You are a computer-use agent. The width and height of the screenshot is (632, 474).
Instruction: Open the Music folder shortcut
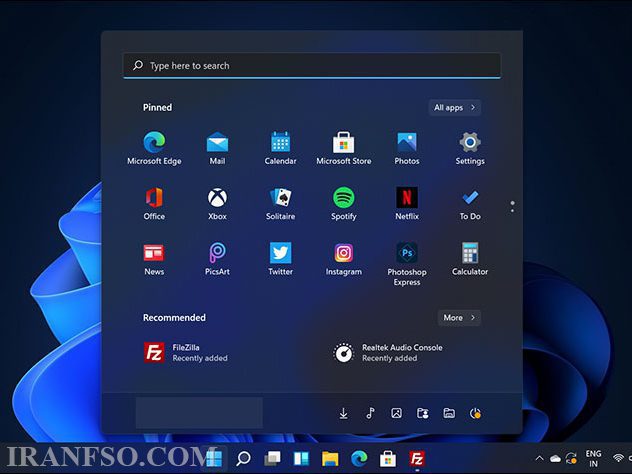click(370, 413)
